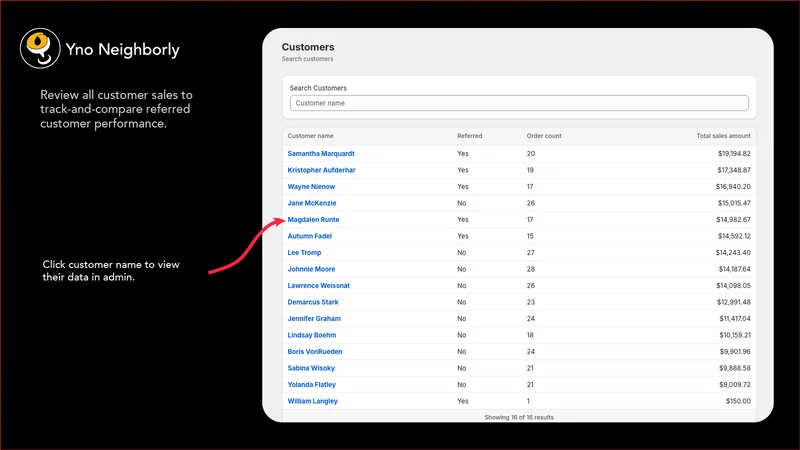Click the Yno Neighborly brand name

coord(122,49)
